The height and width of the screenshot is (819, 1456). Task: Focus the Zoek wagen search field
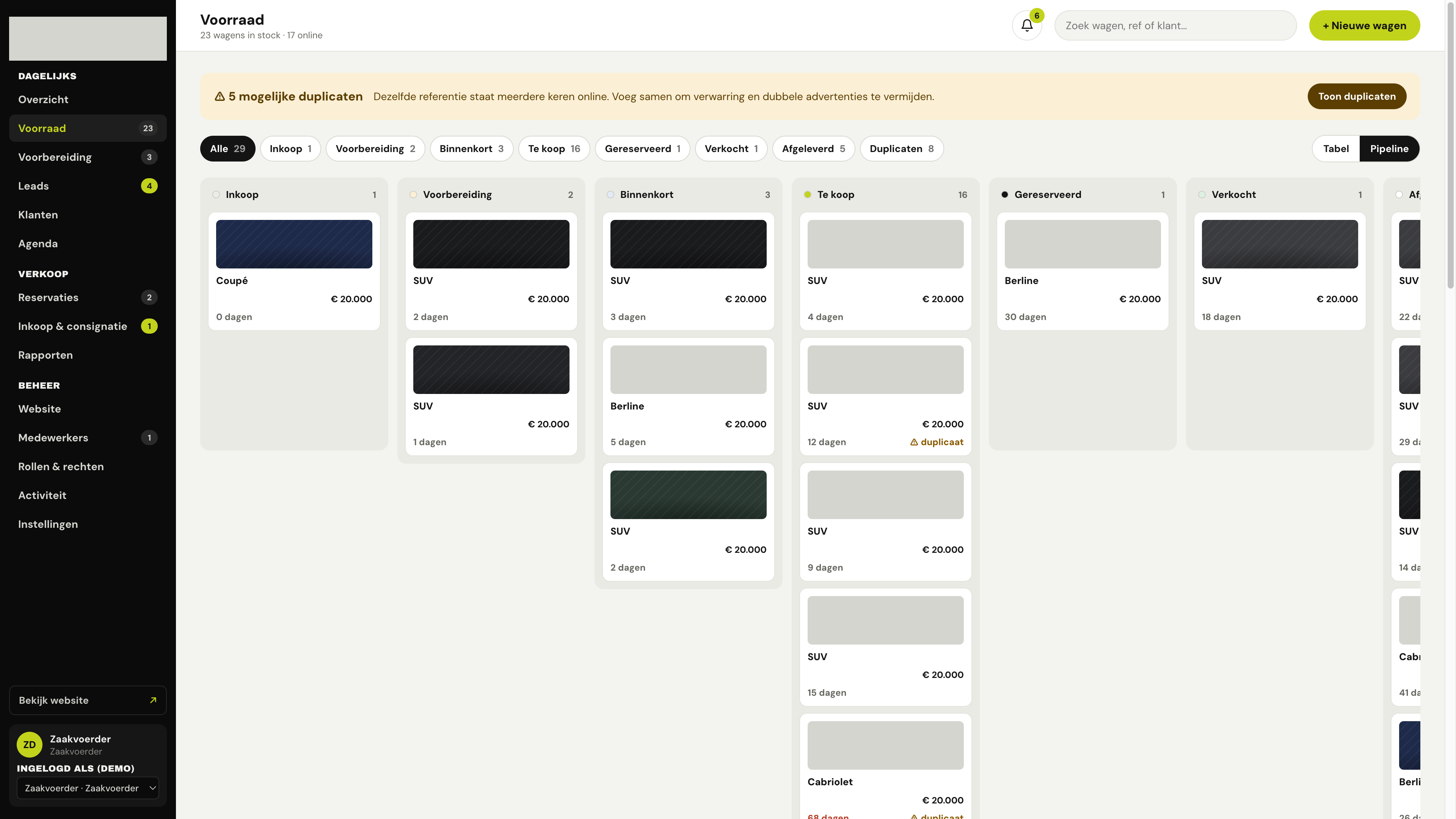pyautogui.click(x=1175, y=25)
